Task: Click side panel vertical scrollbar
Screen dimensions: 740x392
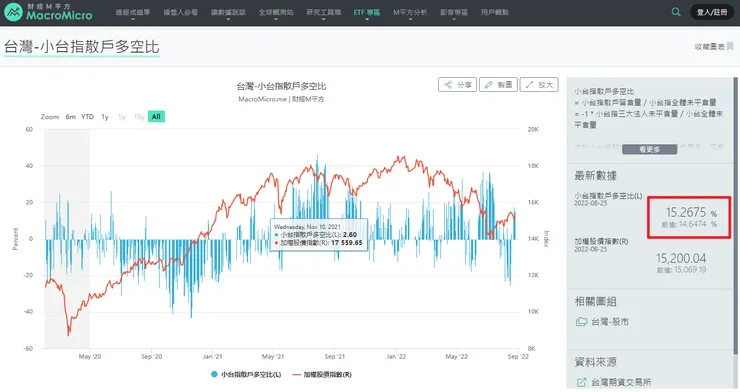Action: pos(735,216)
